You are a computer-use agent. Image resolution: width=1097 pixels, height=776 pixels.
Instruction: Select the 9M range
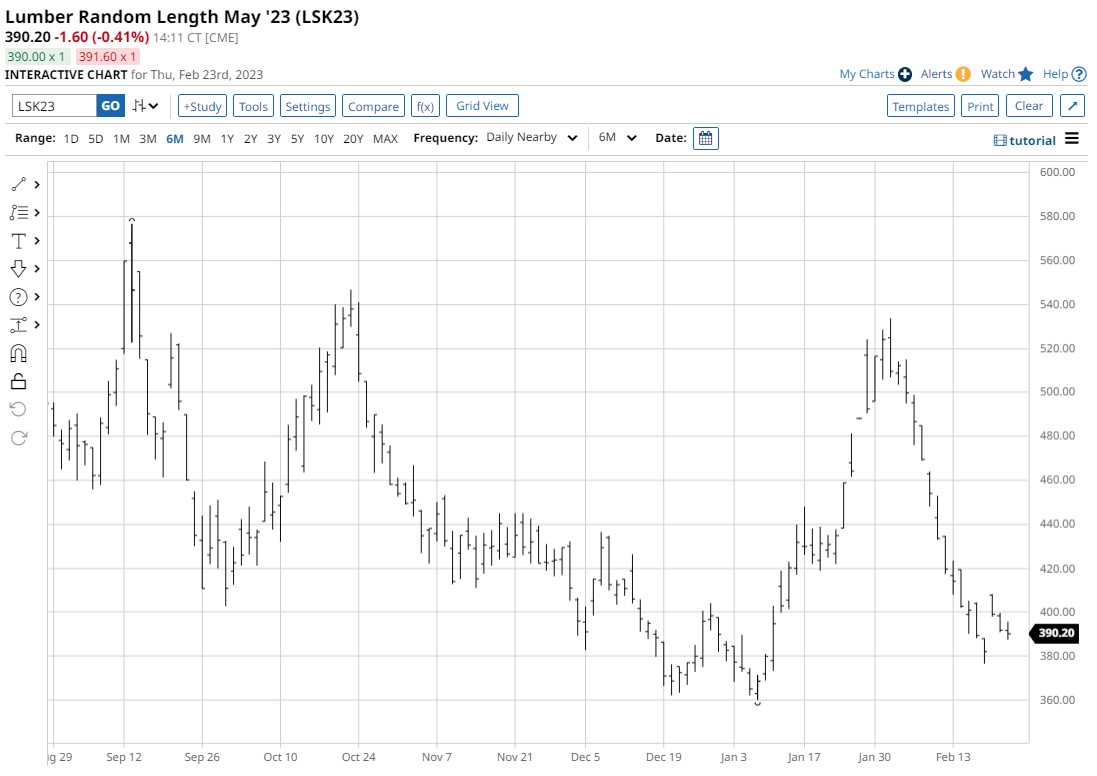(201, 139)
